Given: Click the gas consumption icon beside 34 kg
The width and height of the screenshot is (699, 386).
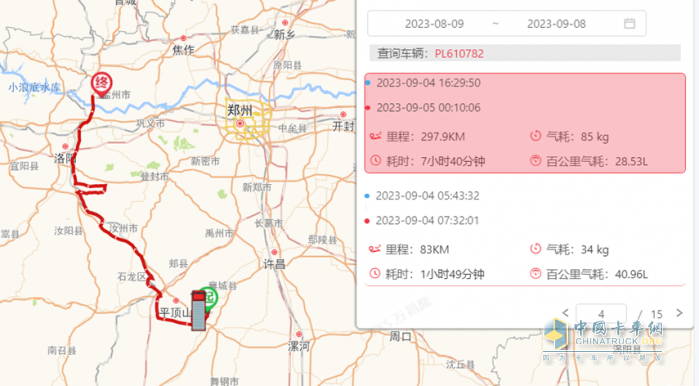Looking at the screenshot, I should (x=535, y=249).
